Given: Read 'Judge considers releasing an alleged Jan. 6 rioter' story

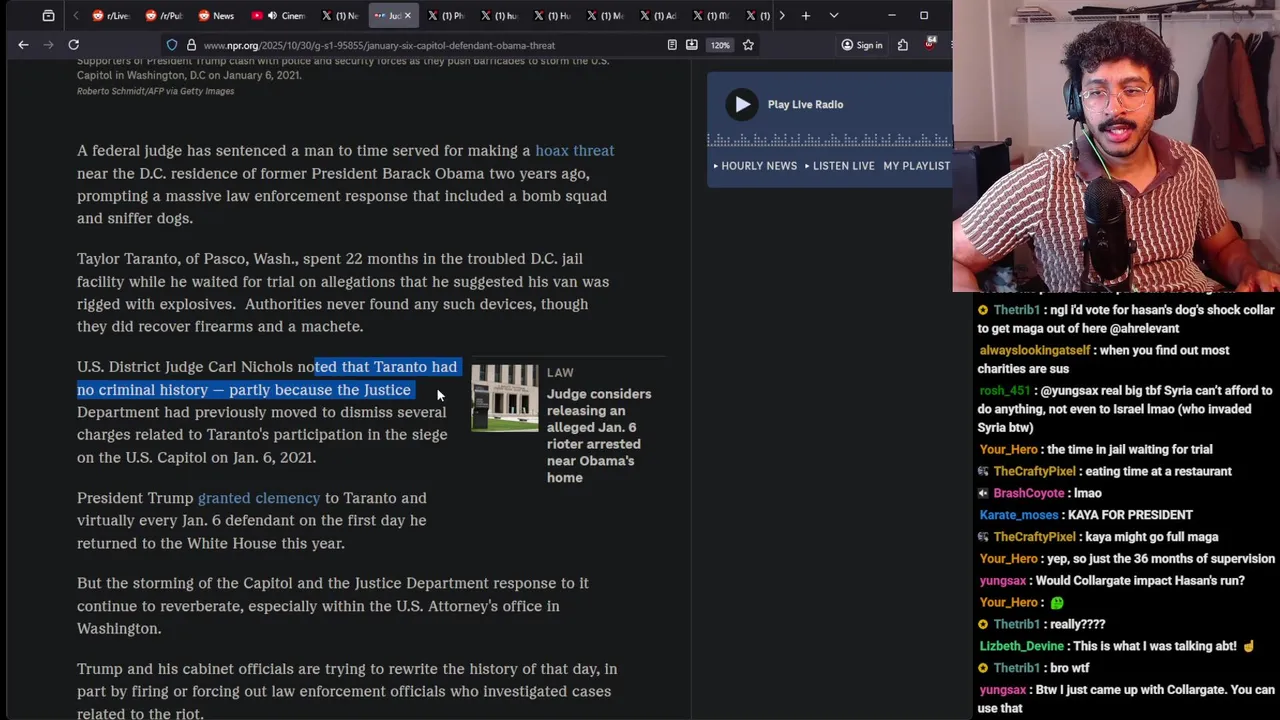Looking at the screenshot, I should 598,435.
